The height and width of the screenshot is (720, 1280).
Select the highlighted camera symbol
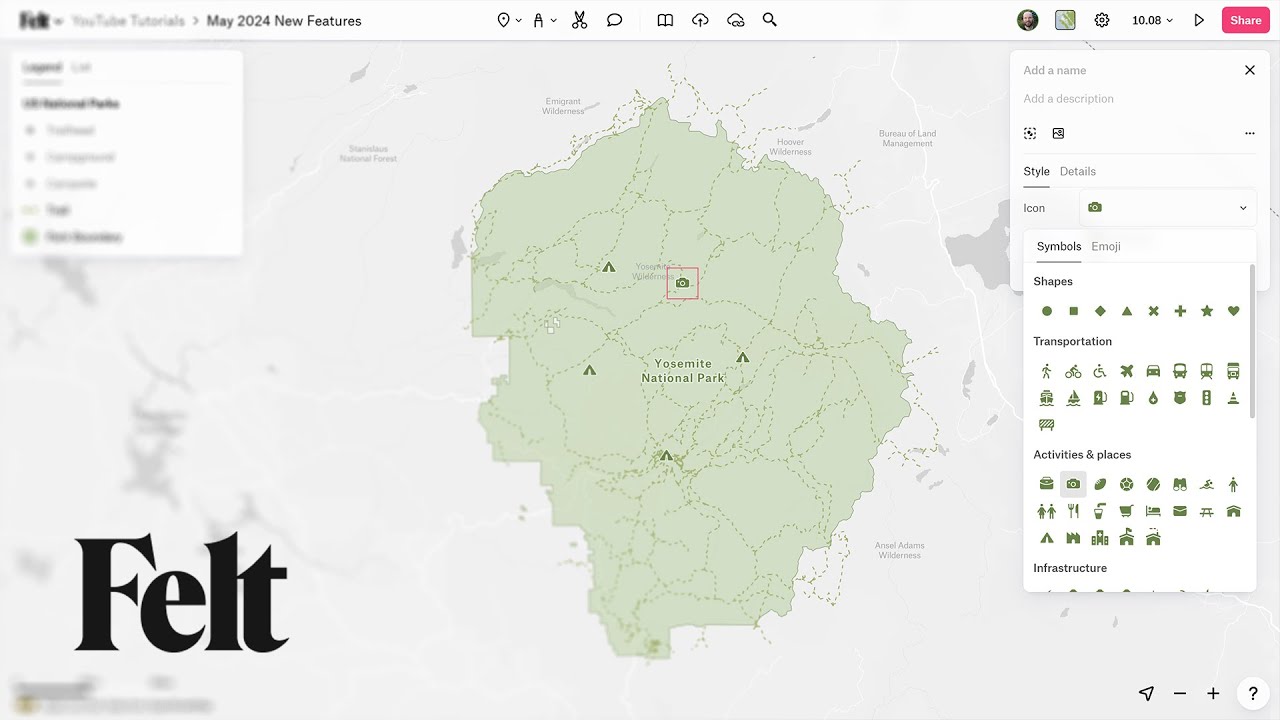pos(1073,484)
